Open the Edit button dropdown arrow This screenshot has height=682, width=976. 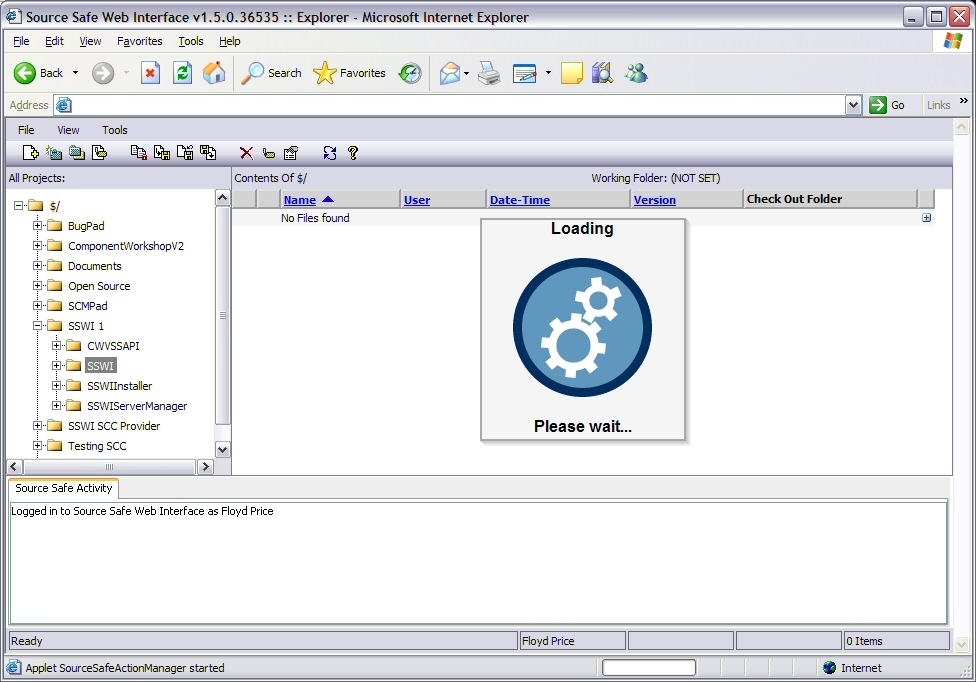[x=548, y=73]
